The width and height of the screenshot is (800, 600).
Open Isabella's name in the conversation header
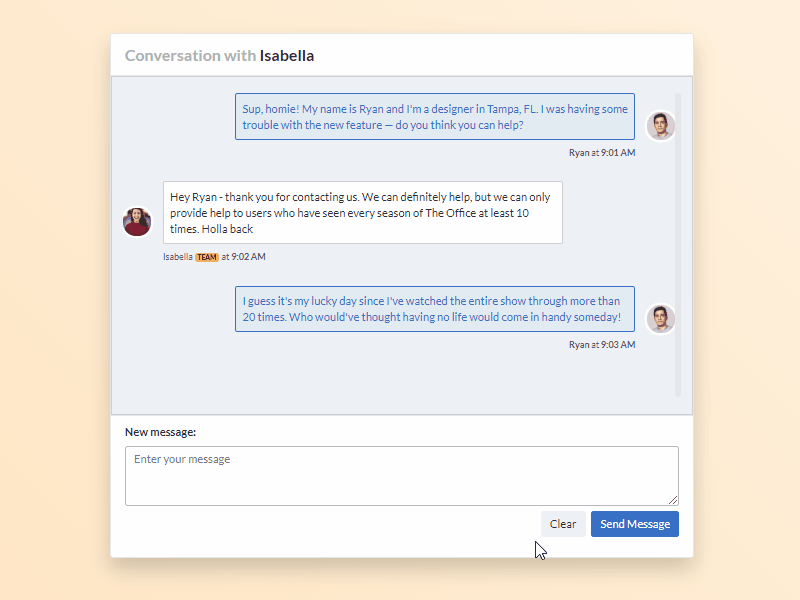coord(286,56)
